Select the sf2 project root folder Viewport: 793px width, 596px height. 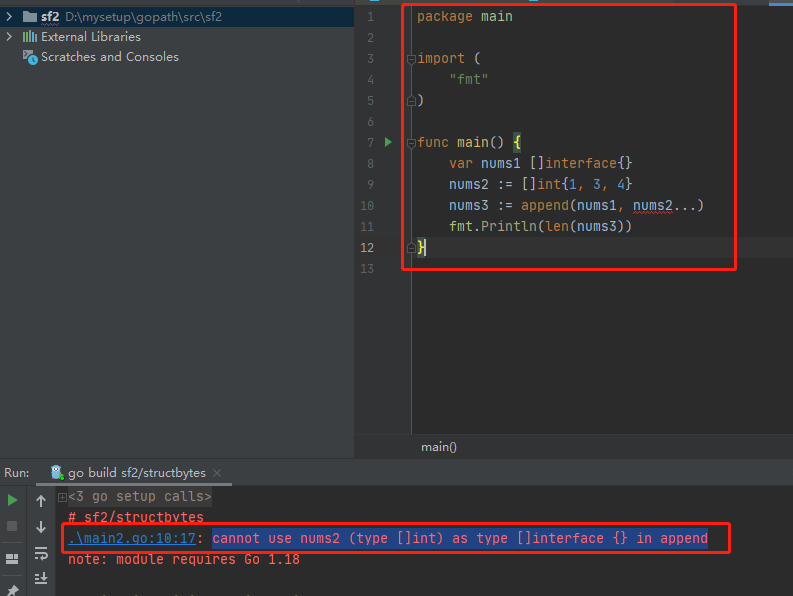[177, 17]
